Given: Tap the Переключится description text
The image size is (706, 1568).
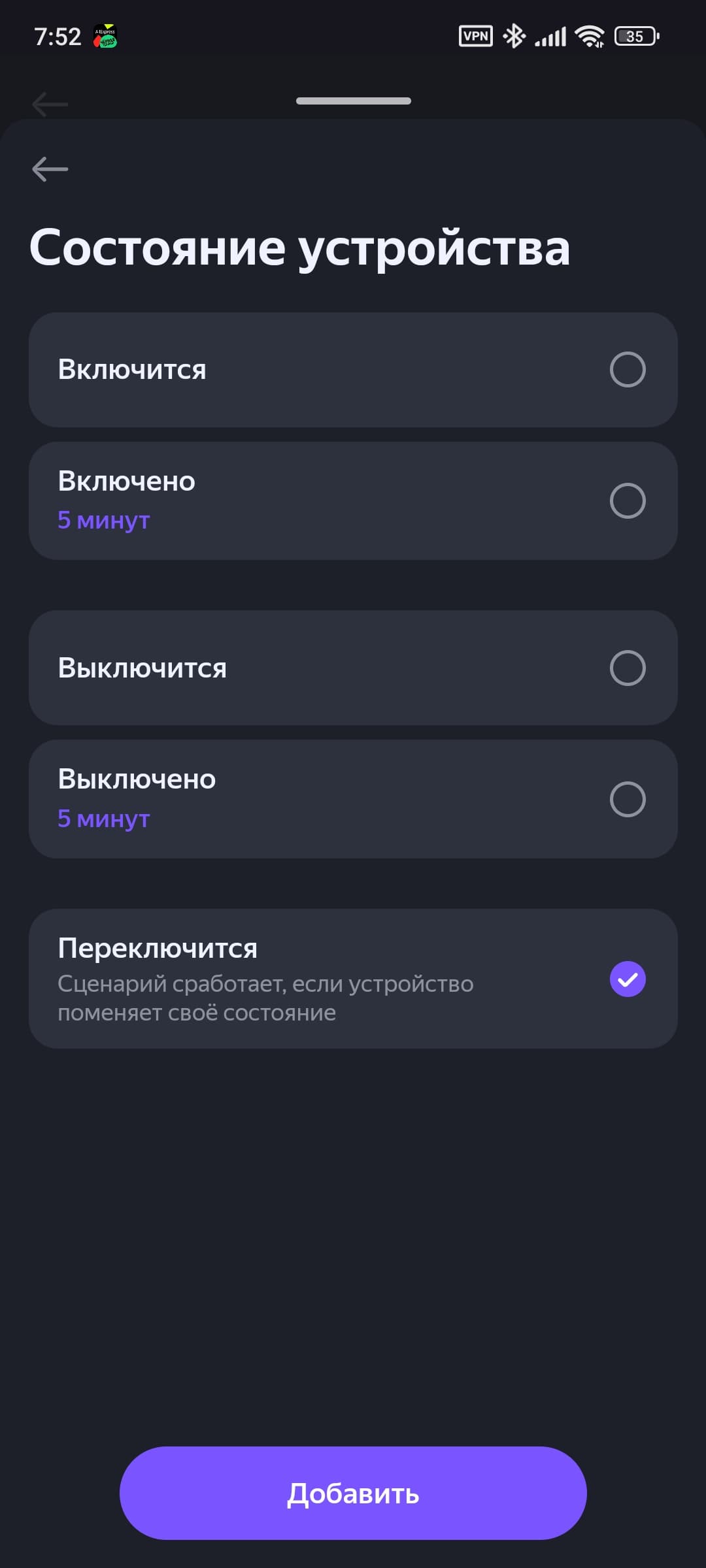Looking at the screenshot, I should (x=265, y=998).
